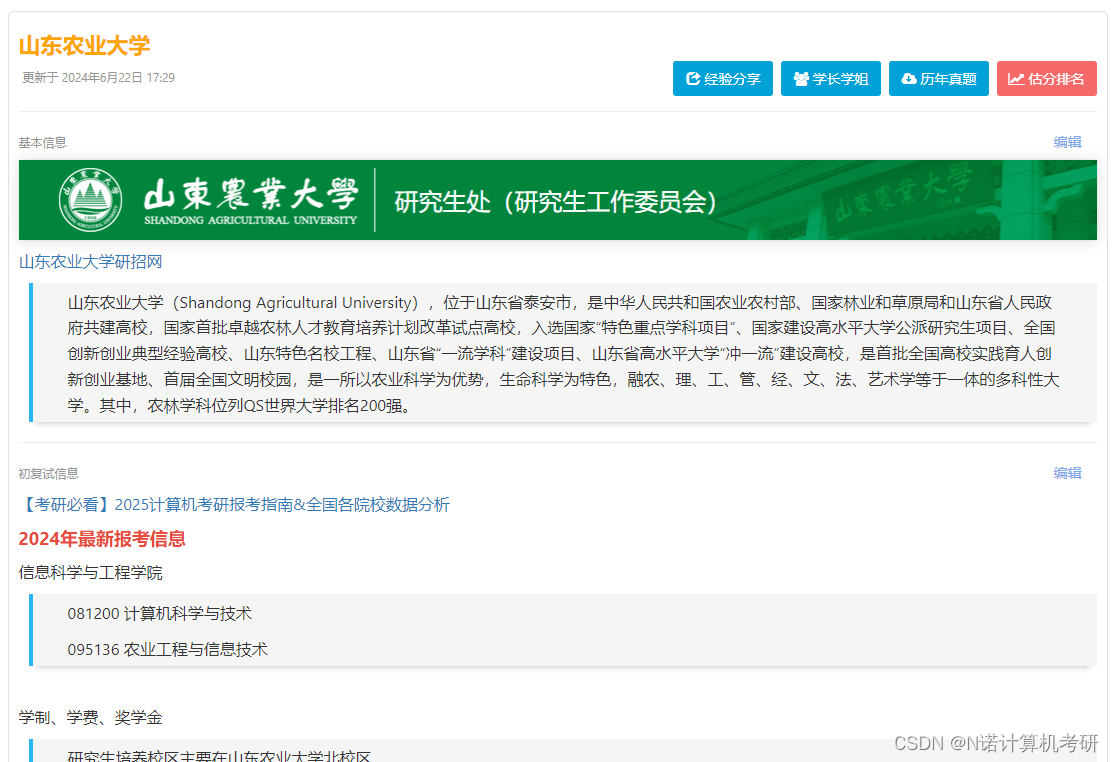Screen dimensions: 1114x762
Task: Open the red 估分排名 button
Action: 1047,79
